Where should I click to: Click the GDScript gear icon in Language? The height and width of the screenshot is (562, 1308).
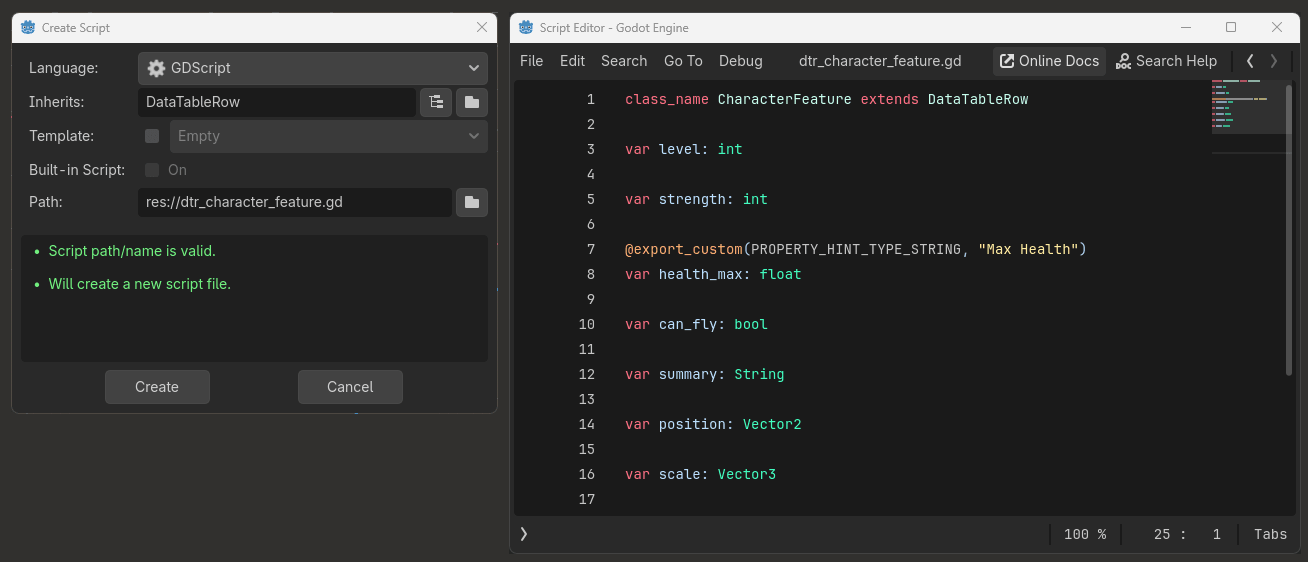point(156,68)
